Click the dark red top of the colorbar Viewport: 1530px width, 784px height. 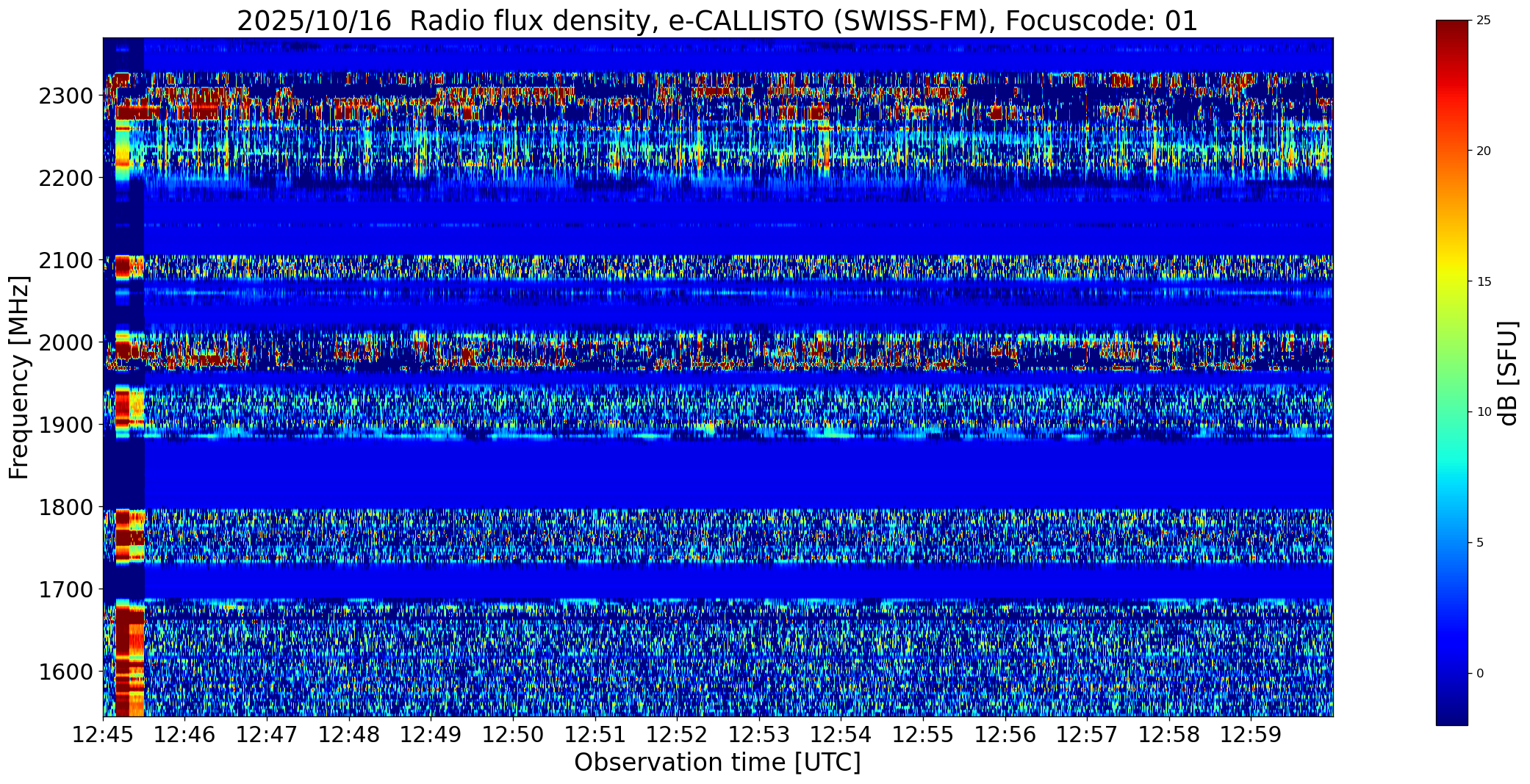coord(1451,29)
